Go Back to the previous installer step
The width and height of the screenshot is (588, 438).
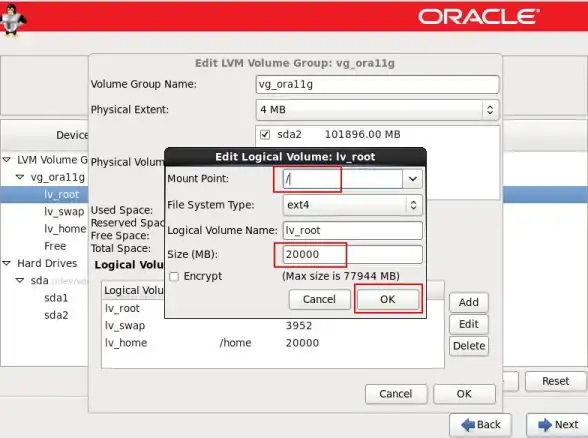[x=481, y=425]
